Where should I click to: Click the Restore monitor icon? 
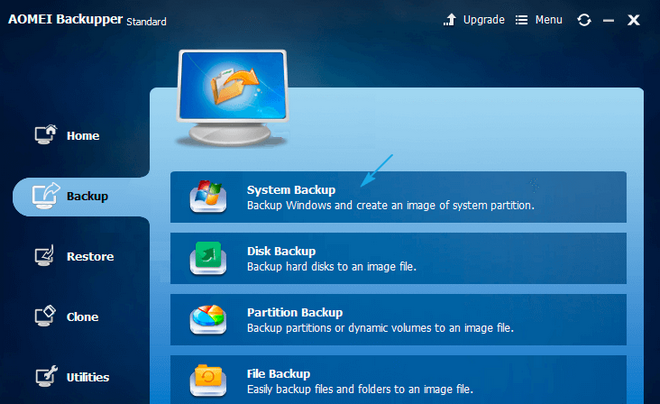[45, 255]
